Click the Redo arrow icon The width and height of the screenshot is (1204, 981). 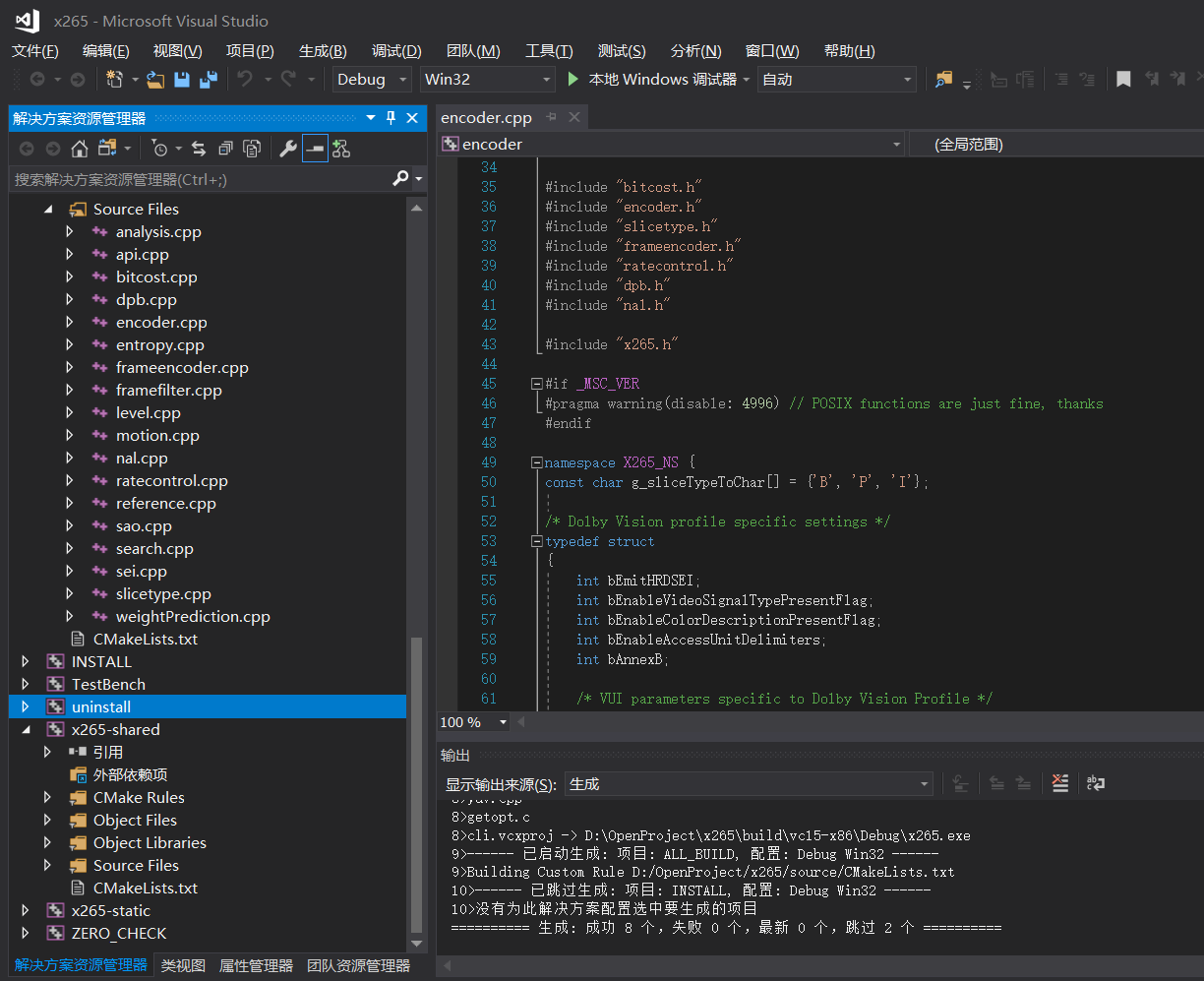click(x=288, y=79)
